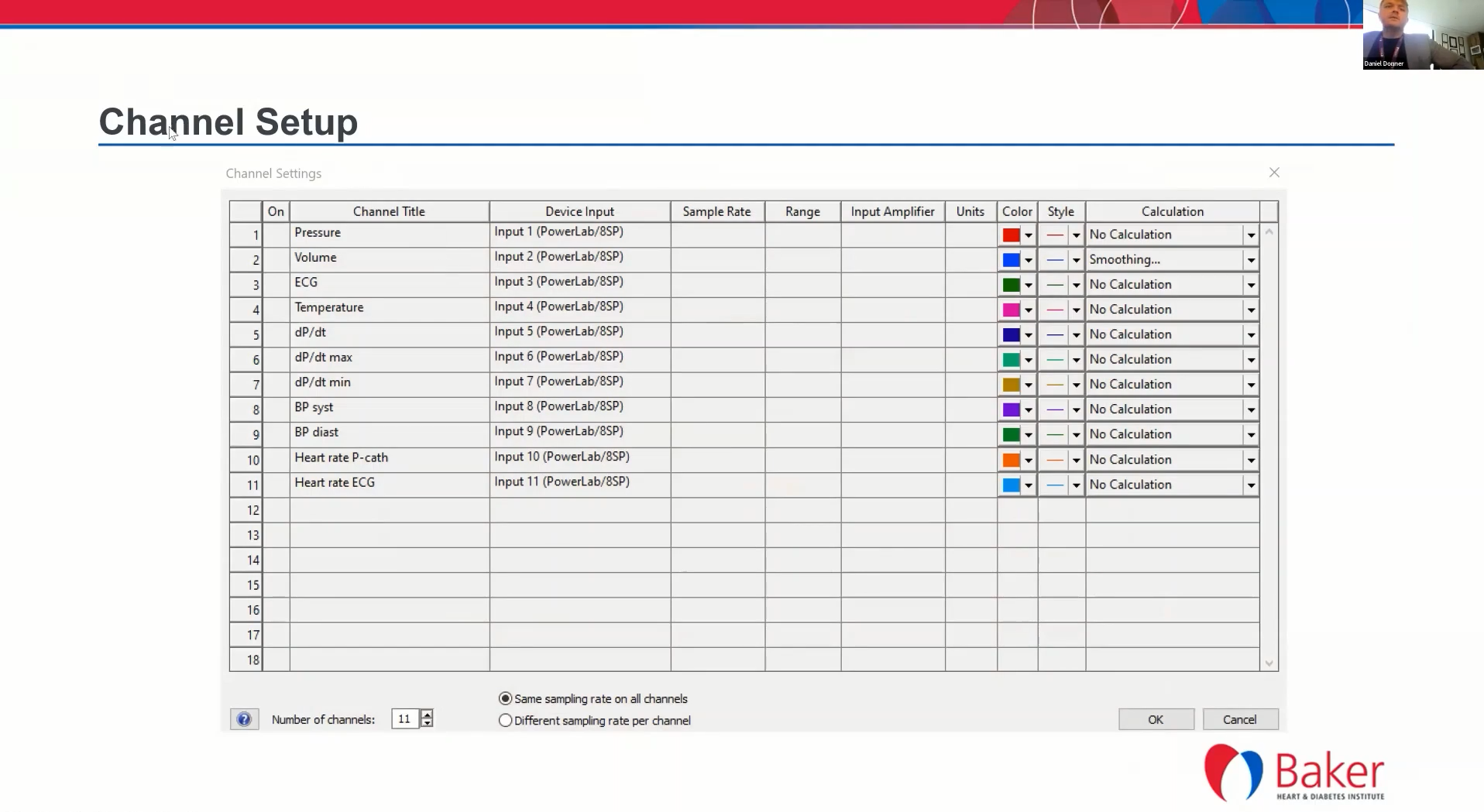Viewport: 1484px width, 812px height.
Task: Close the Channel Settings dialog
Action: (1274, 173)
